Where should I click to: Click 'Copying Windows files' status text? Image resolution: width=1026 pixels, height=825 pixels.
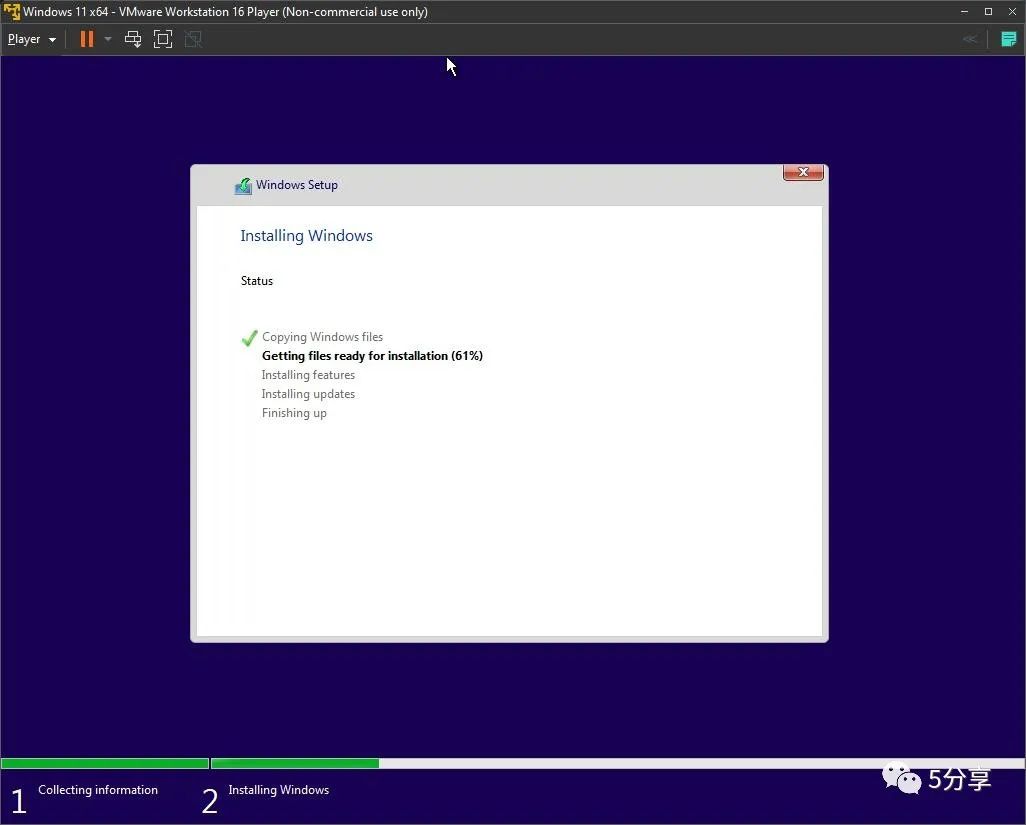pos(323,337)
